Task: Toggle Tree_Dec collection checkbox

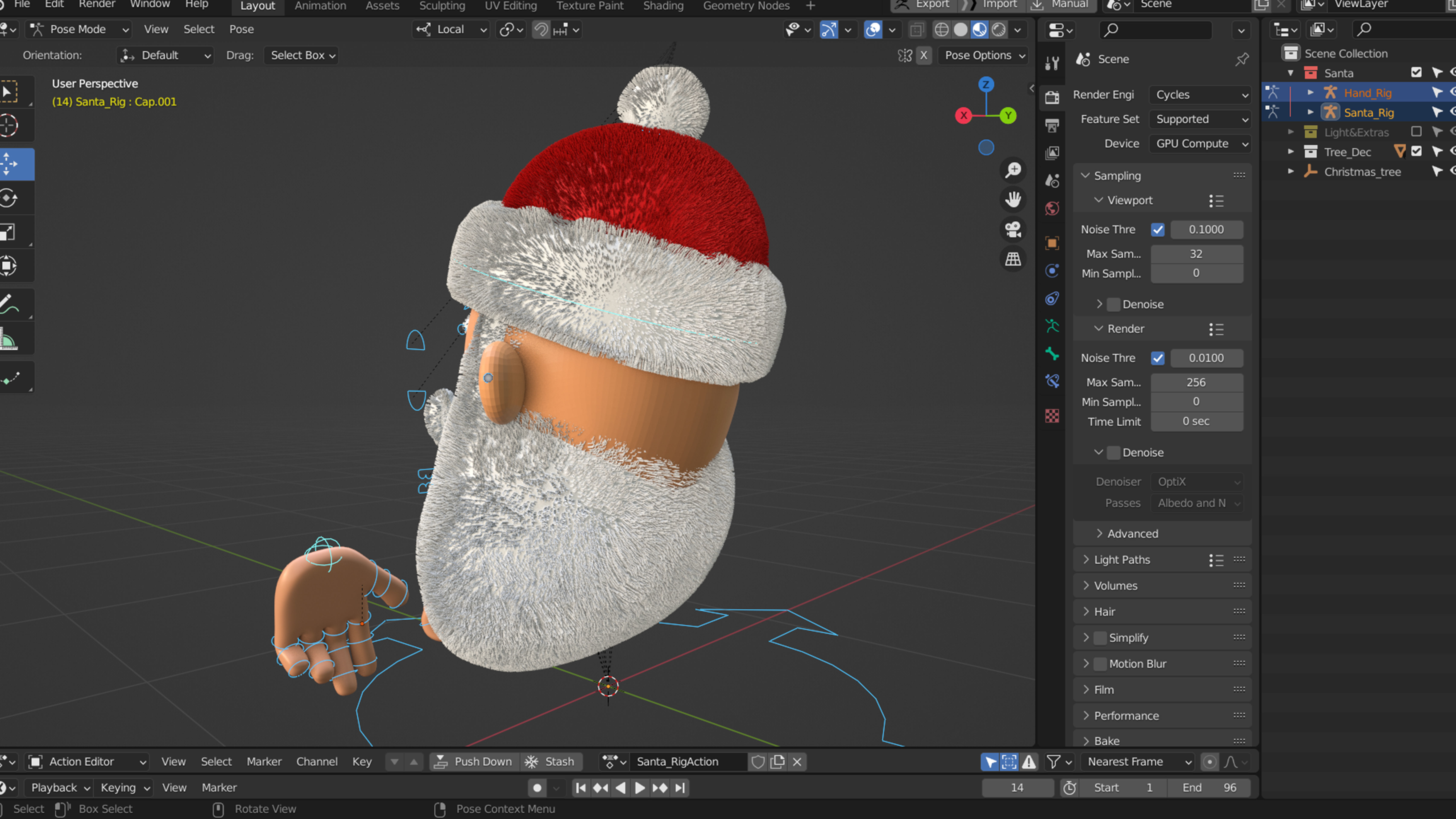Action: [1416, 151]
